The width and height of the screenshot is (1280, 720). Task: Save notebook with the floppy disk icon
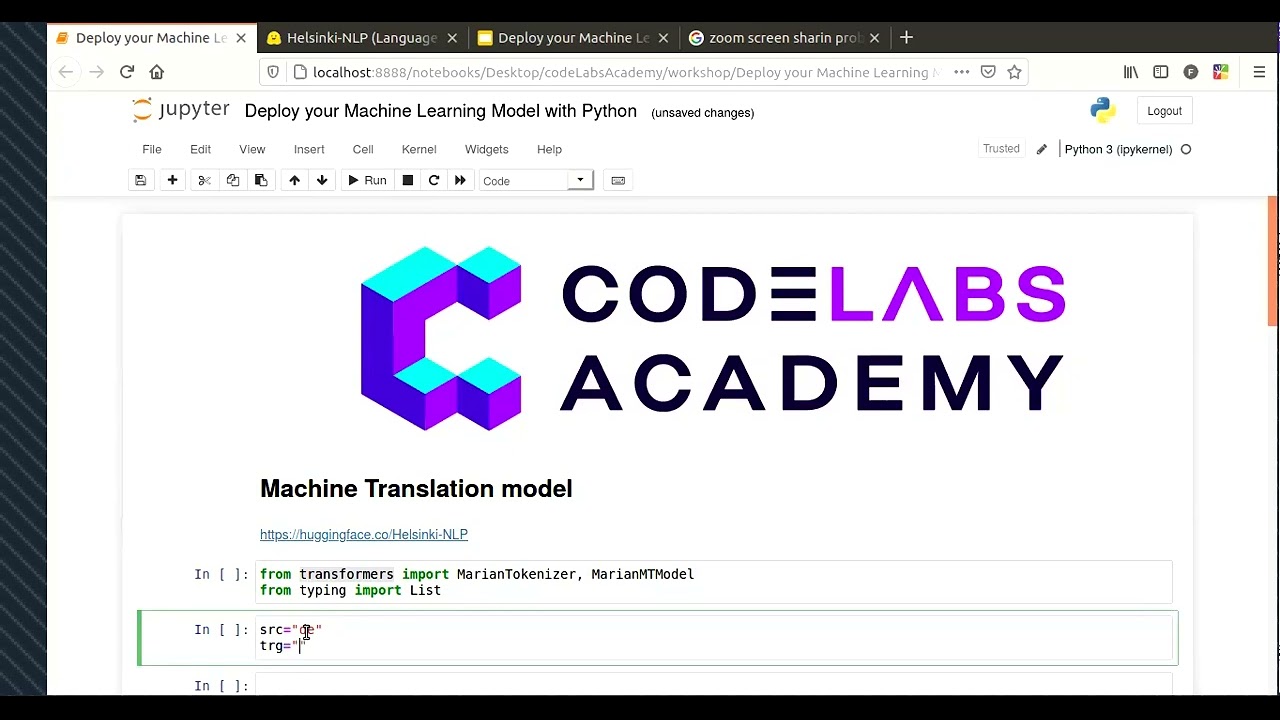140,180
